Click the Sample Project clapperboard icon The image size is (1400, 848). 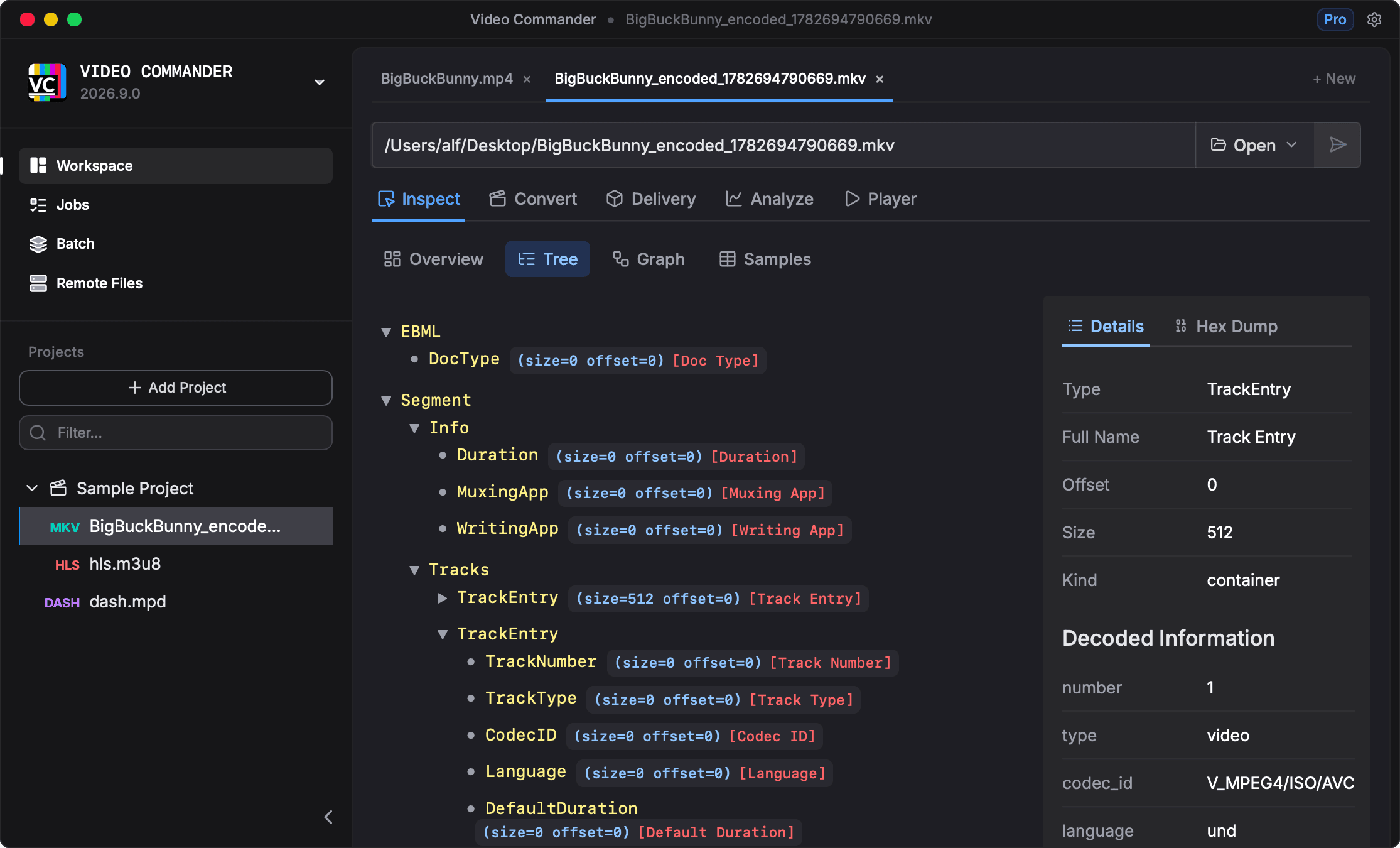[x=58, y=488]
